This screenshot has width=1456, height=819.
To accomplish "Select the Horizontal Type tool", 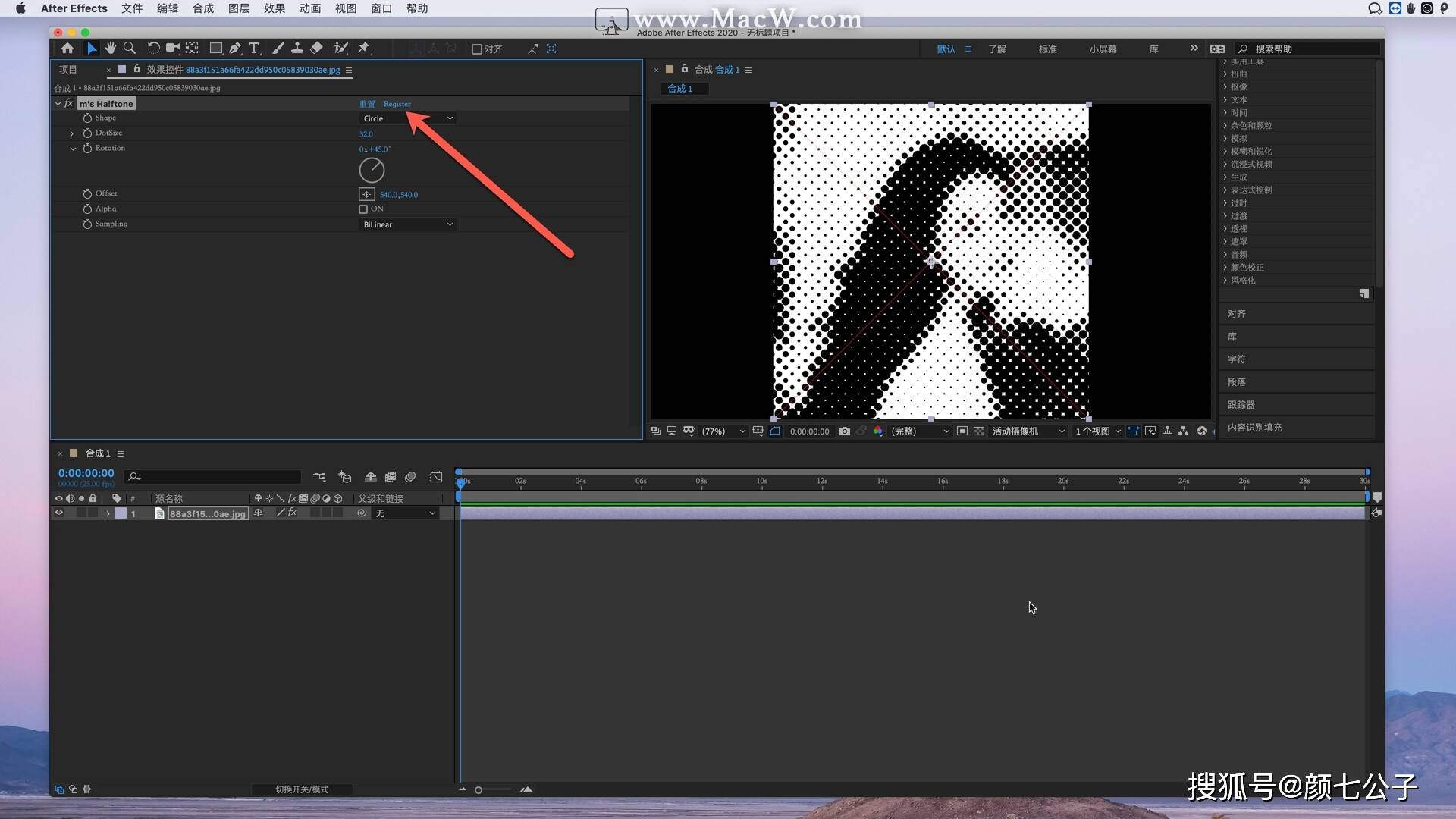I will point(254,49).
